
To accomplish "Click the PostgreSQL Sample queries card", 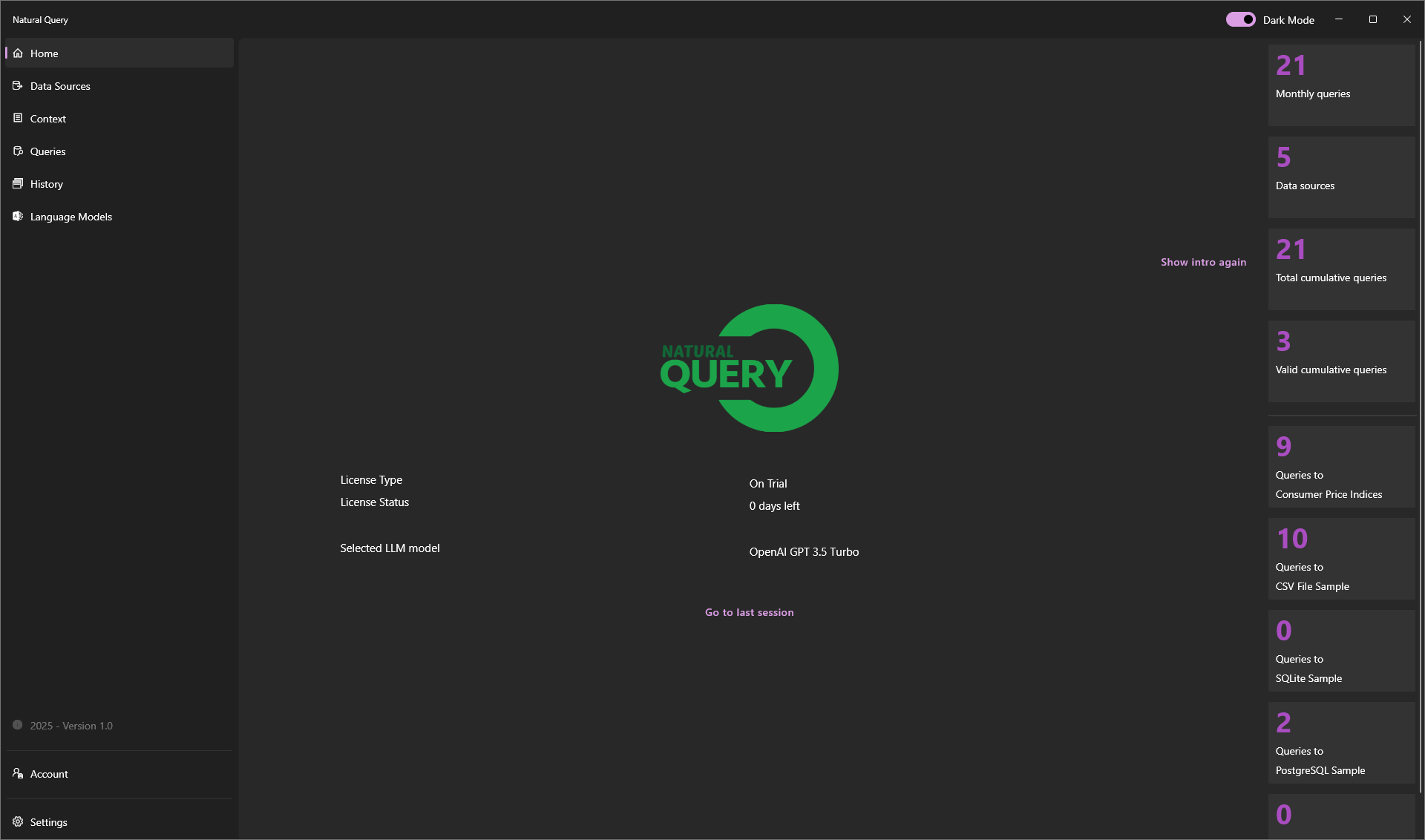I will click(1340, 743).
